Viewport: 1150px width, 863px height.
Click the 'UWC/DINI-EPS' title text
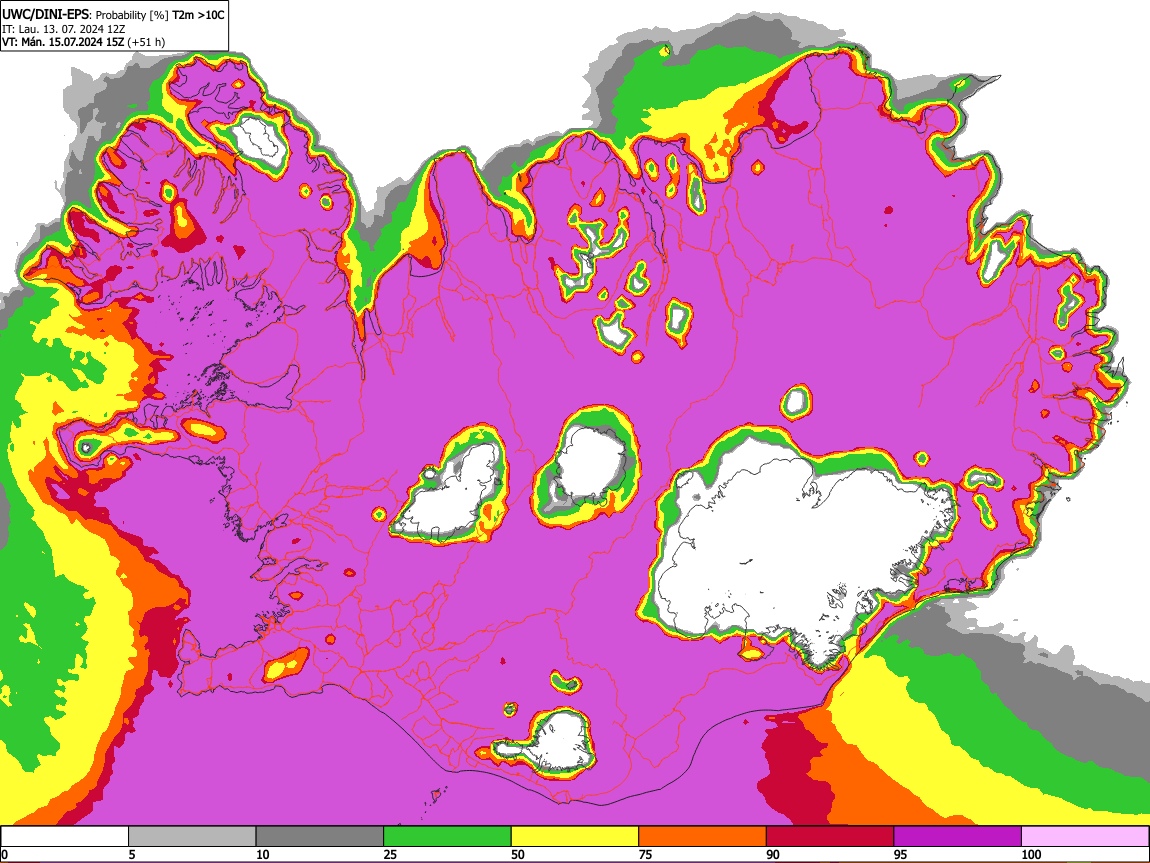tap(45, 15)
